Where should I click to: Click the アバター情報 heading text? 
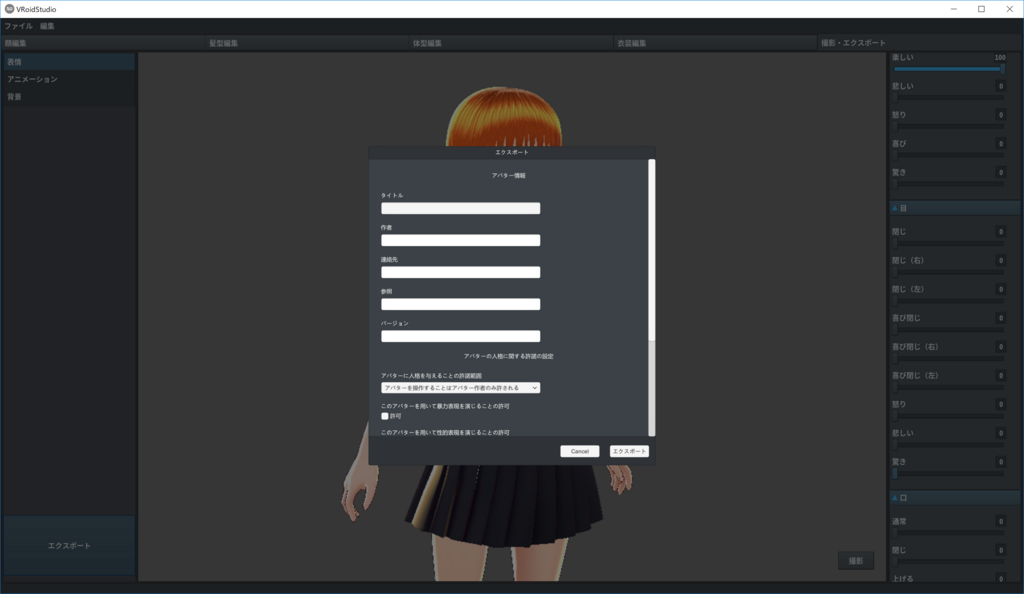click(x=508, y=176)
